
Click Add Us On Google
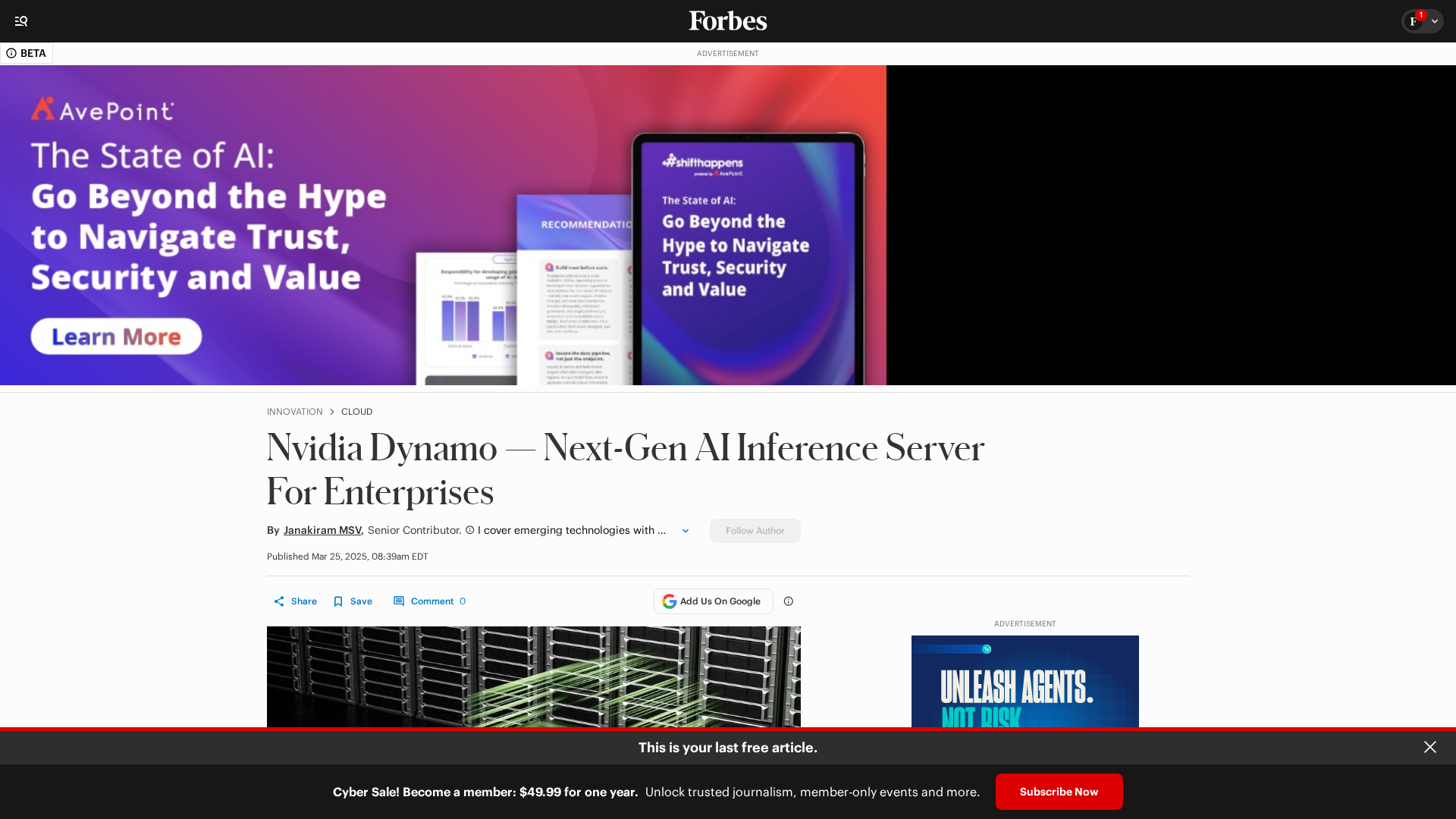coord(713,601)
